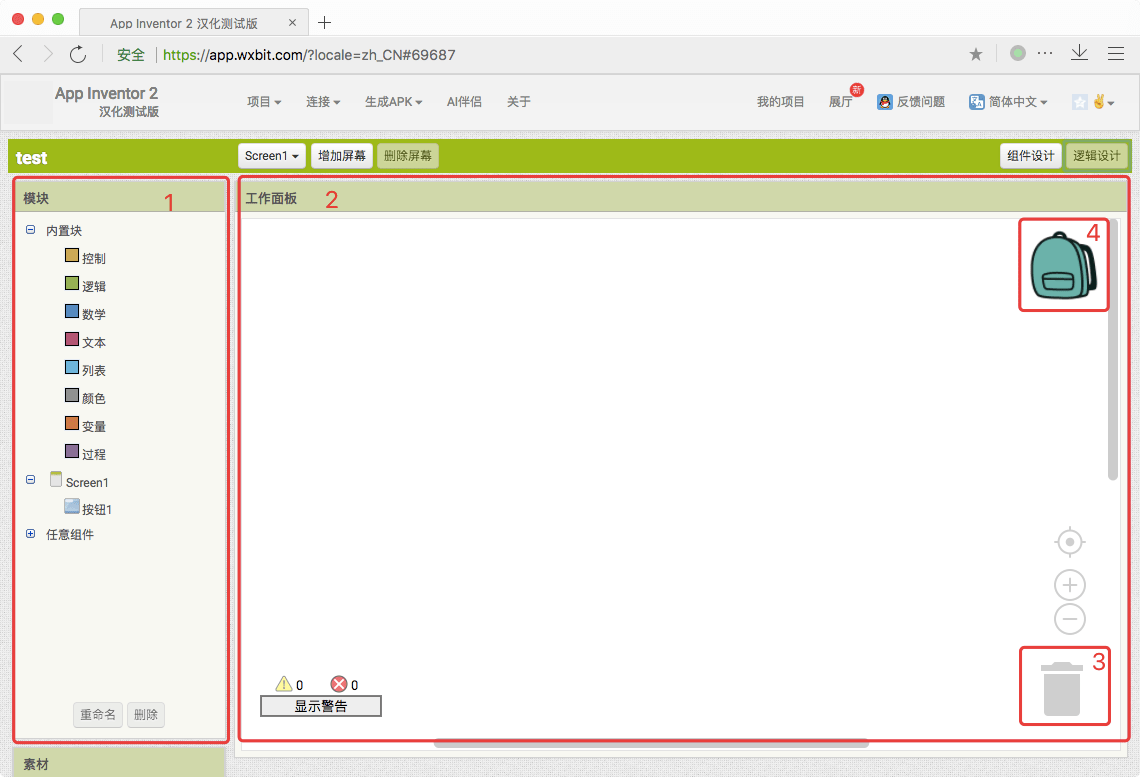Zoom out with the minus circle icon
1140x777 pixels.
pyautogui.click(x=1069, y=619)
